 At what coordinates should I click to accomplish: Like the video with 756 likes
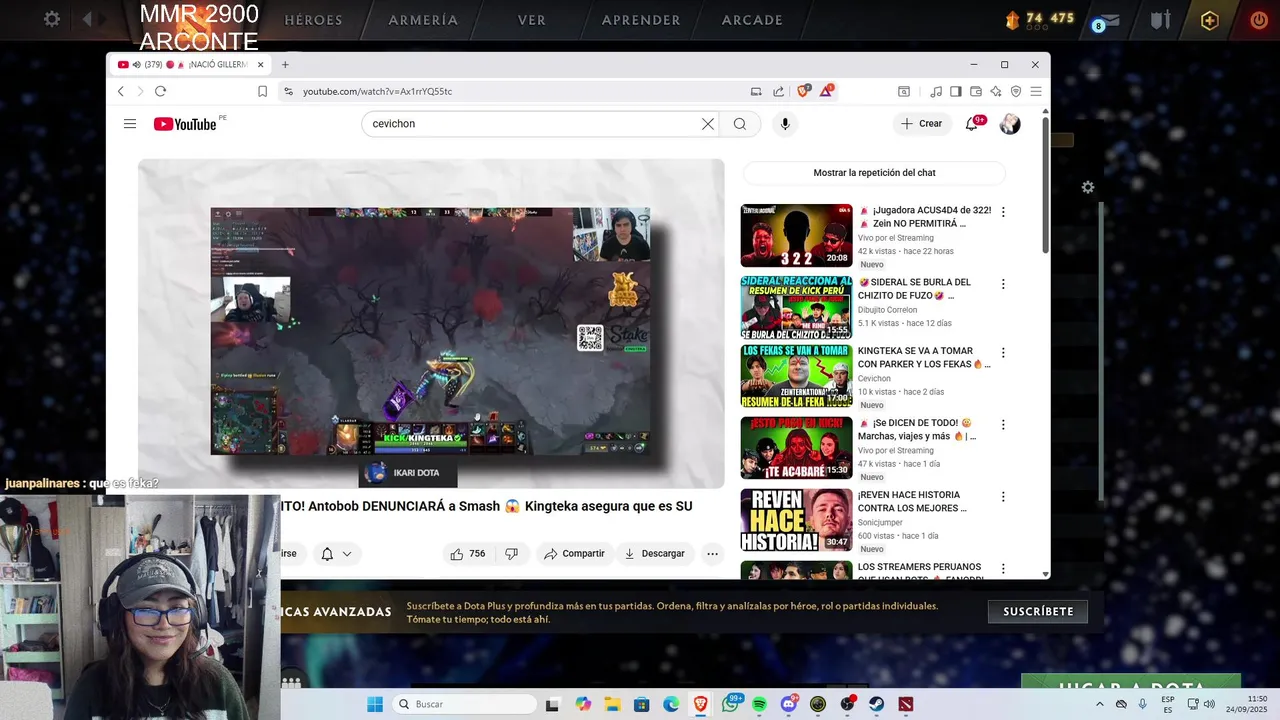click(467, 554)
